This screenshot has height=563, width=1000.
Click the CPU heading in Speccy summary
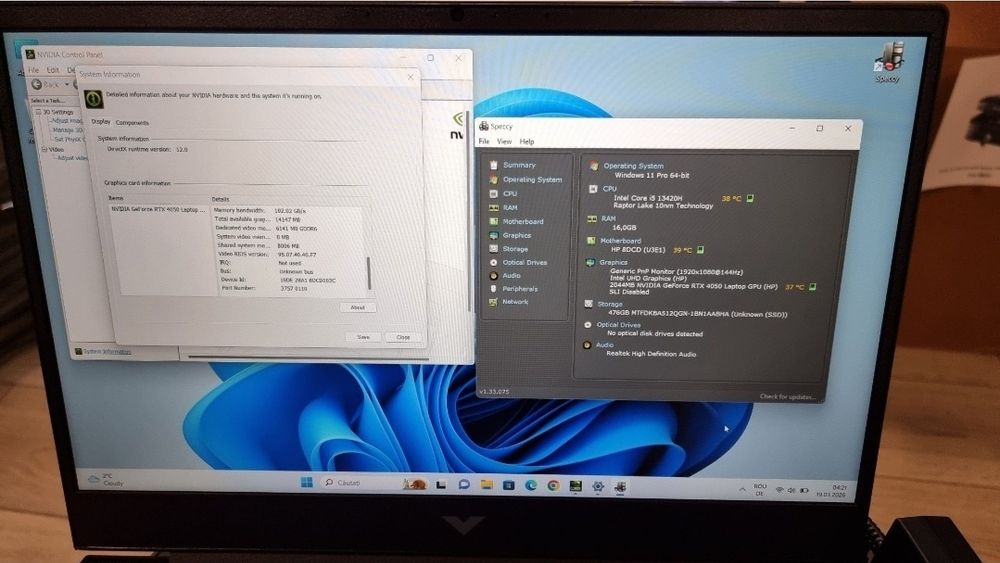tap(609, 189)
